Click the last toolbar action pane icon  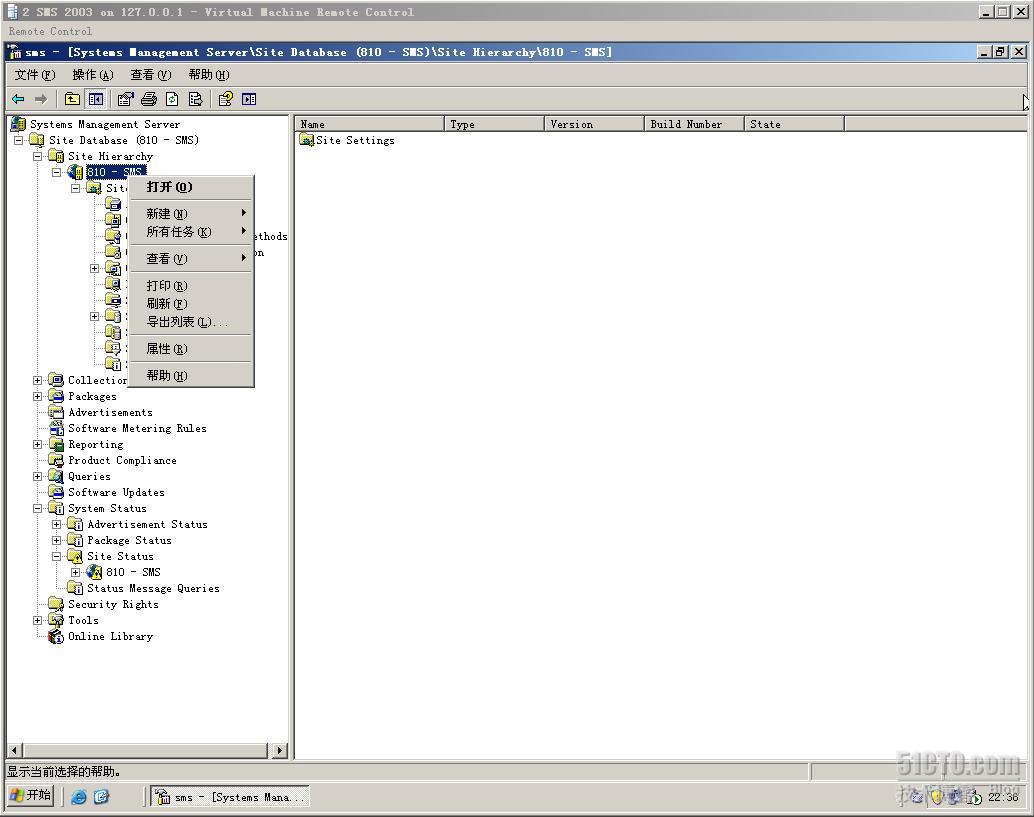[249, 99]
